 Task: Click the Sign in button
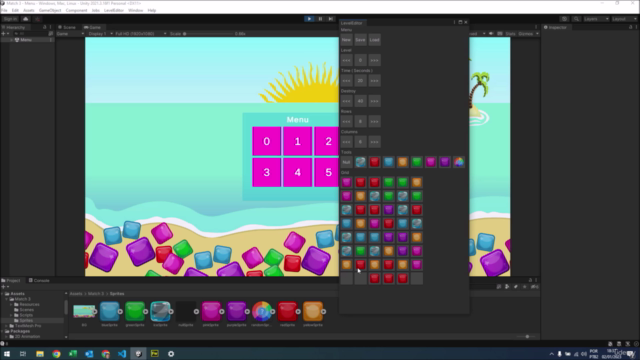pyautogui.click(x=10, y=19)
